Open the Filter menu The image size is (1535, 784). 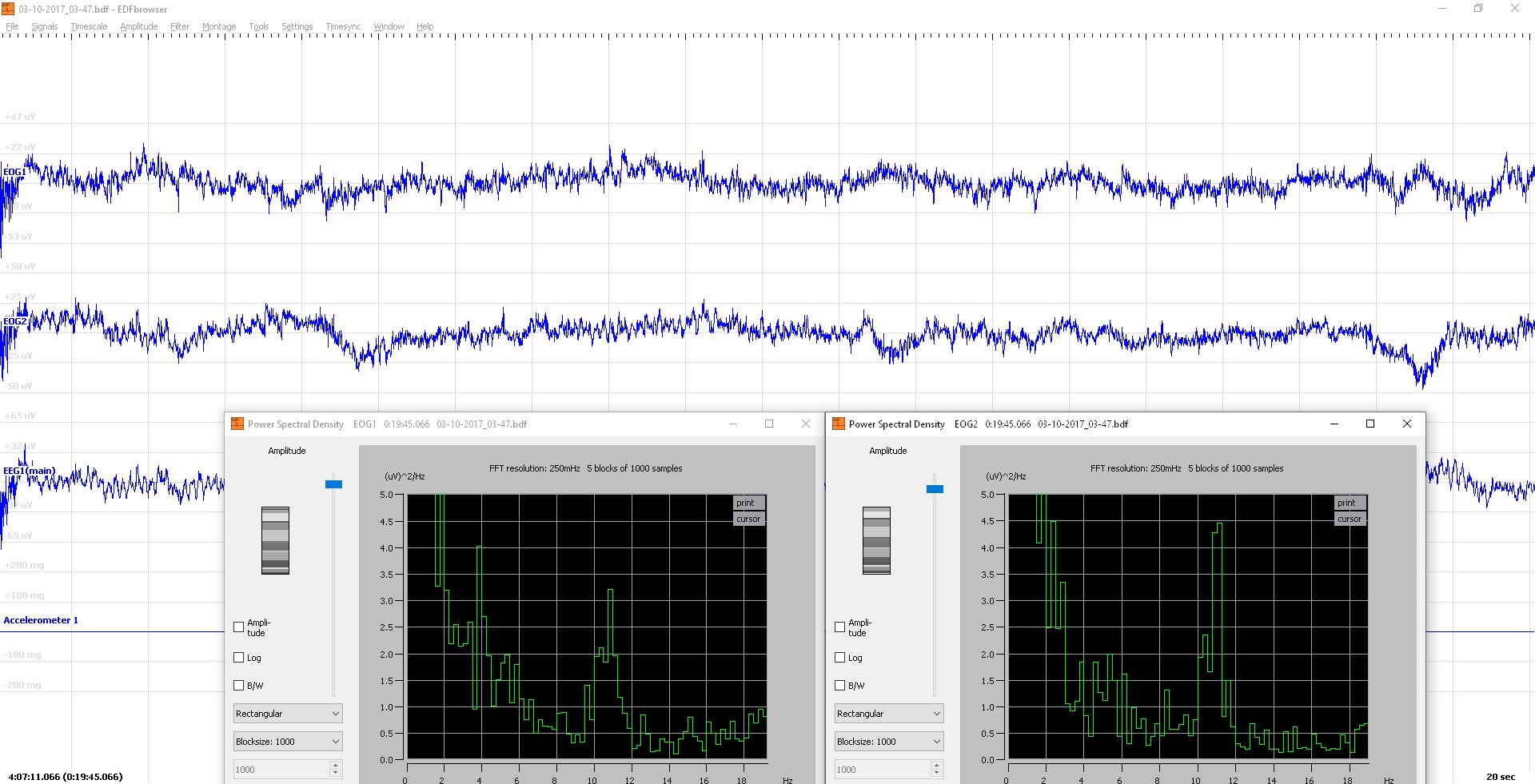pos(180,26)
